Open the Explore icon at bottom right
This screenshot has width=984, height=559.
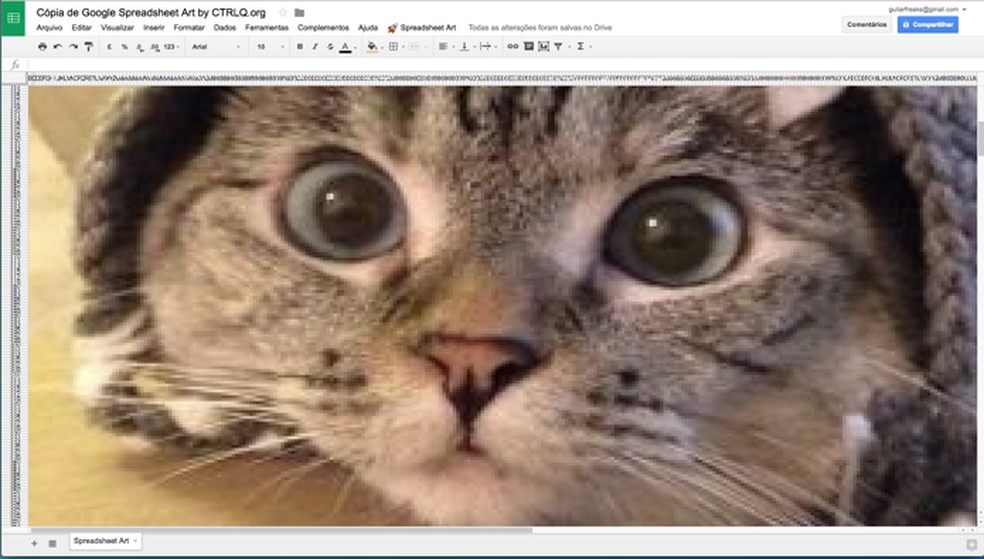tap(971, 544)
